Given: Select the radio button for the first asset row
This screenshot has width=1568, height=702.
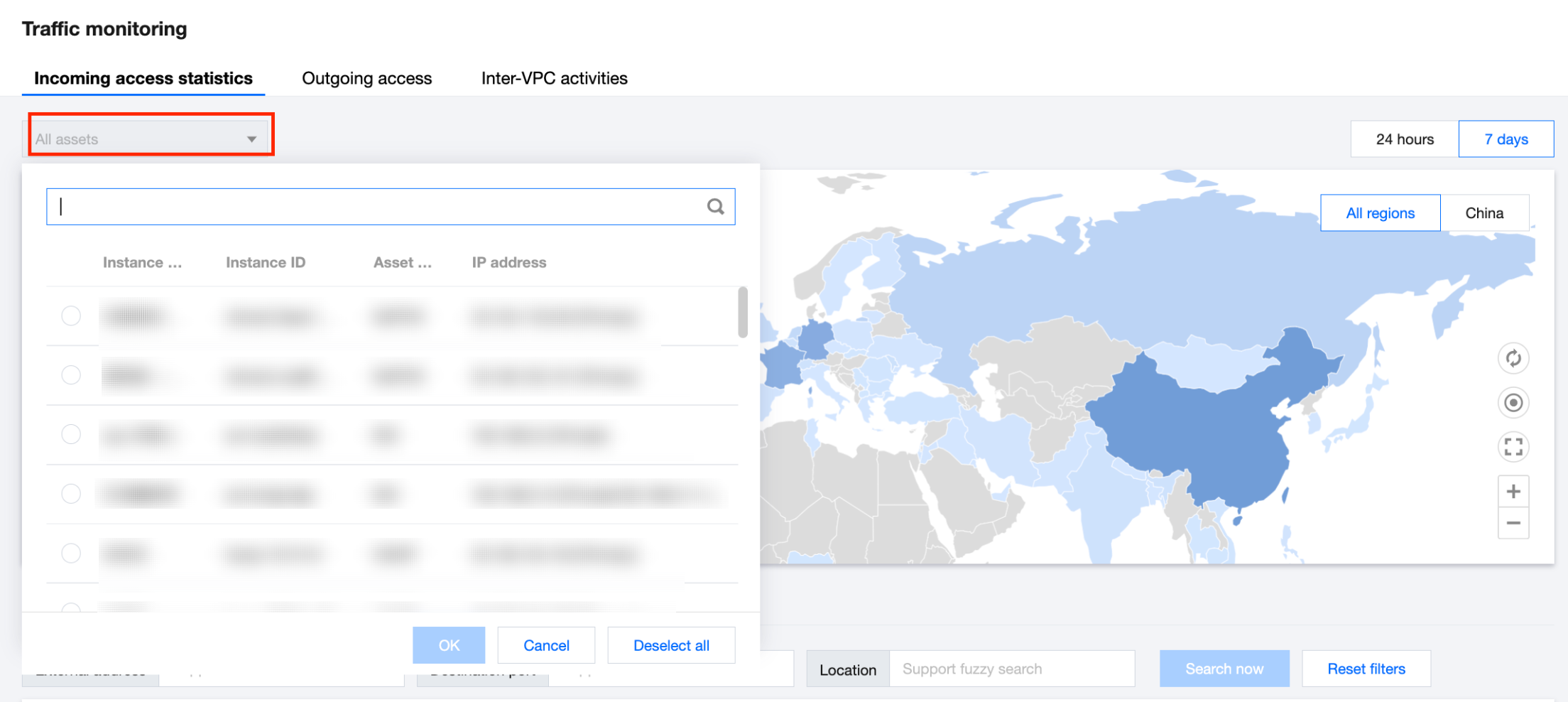Looking at the screenshot, I should (x=71, y=316).
